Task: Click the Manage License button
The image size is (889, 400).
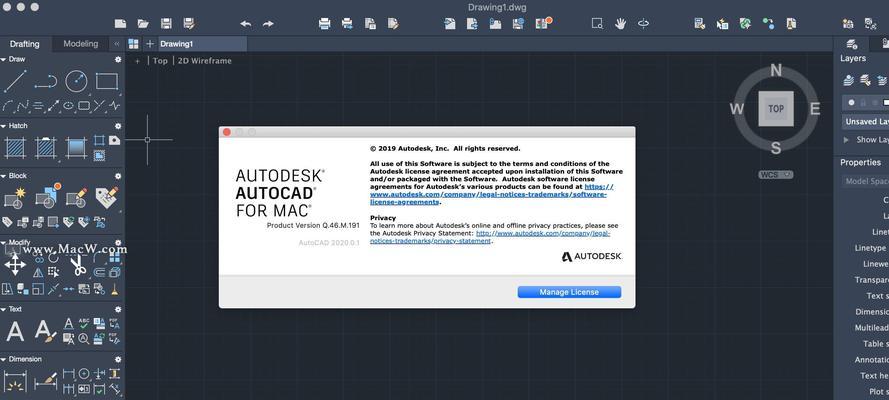Action: pyautogui.click(x=569, y=292)
